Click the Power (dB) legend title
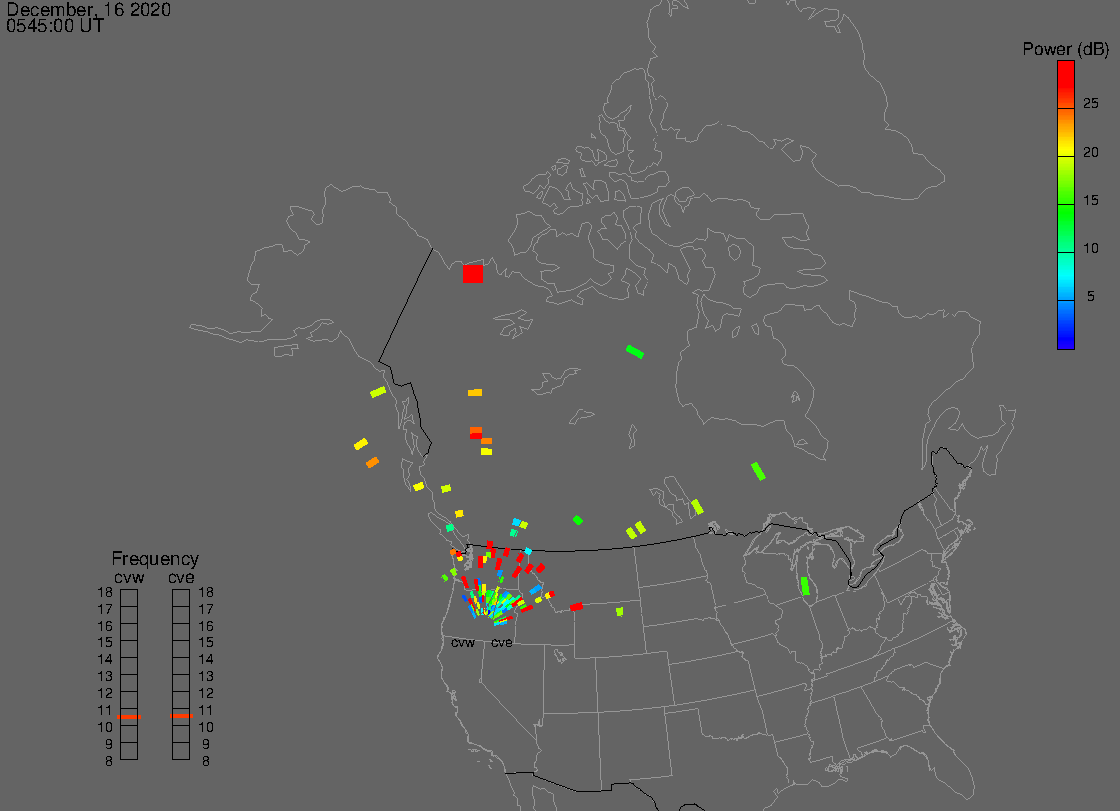Image resolution: width=1120 pixels, height=811 pixels. 1065,49
